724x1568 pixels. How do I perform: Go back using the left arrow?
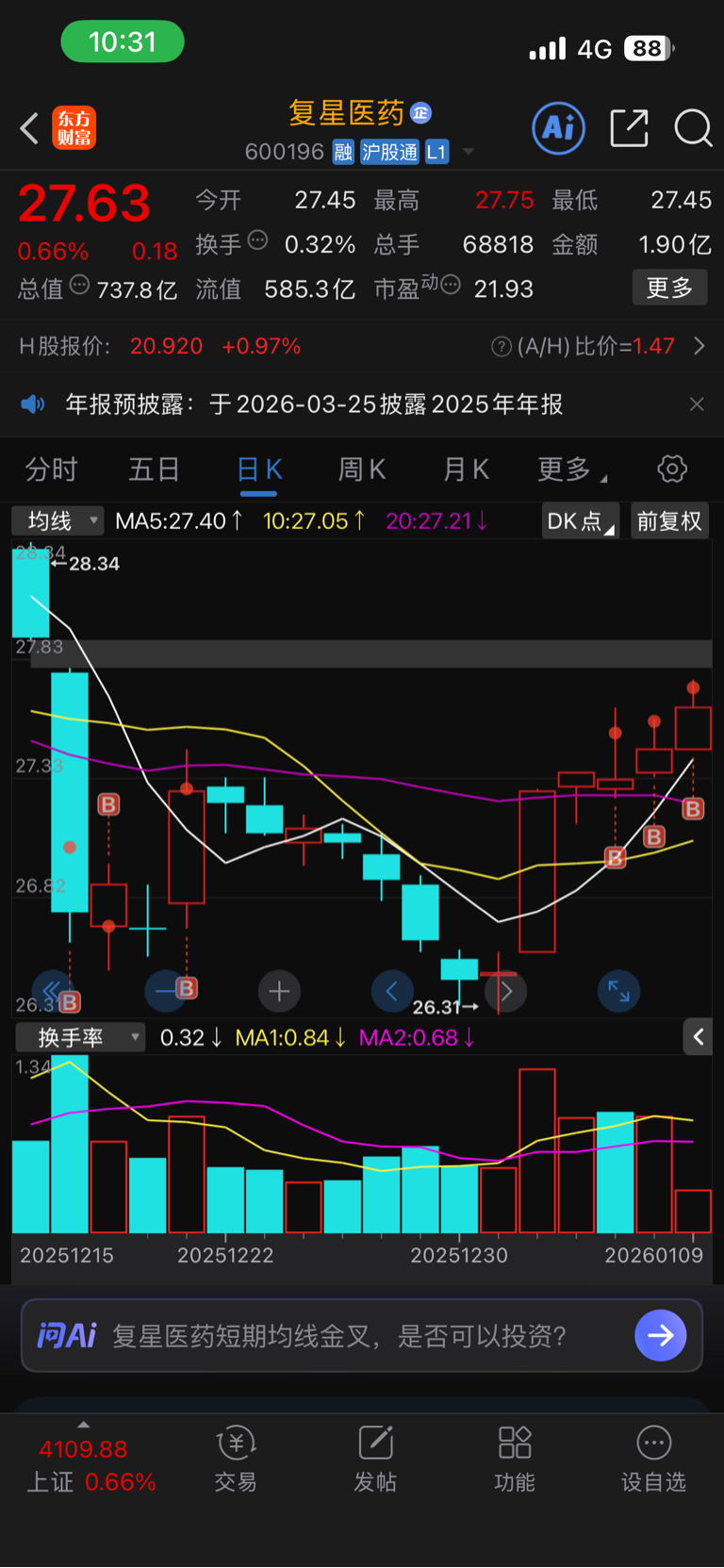[29, 128]
